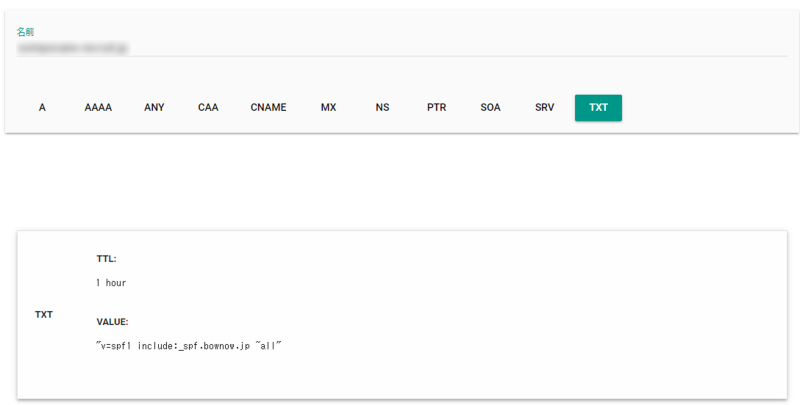Image resolution: width=800 pixels, height=405 pixels.
Task: Click the 'TTL:' heading
Action: (x=106, y=259)
